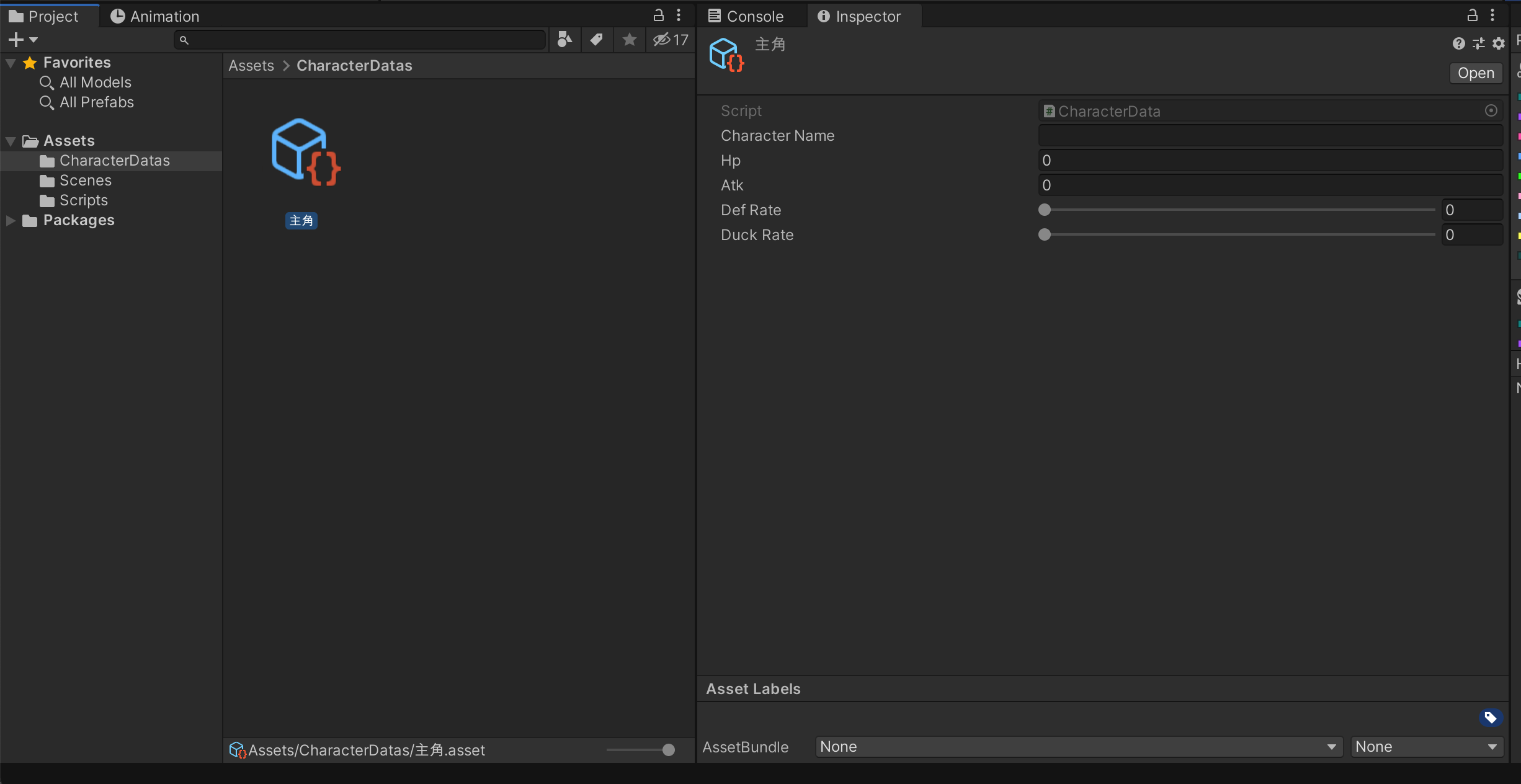The image size is (1521, 784).
Task: Click the Character Name input field
Action: click(x=1269, y=135)
